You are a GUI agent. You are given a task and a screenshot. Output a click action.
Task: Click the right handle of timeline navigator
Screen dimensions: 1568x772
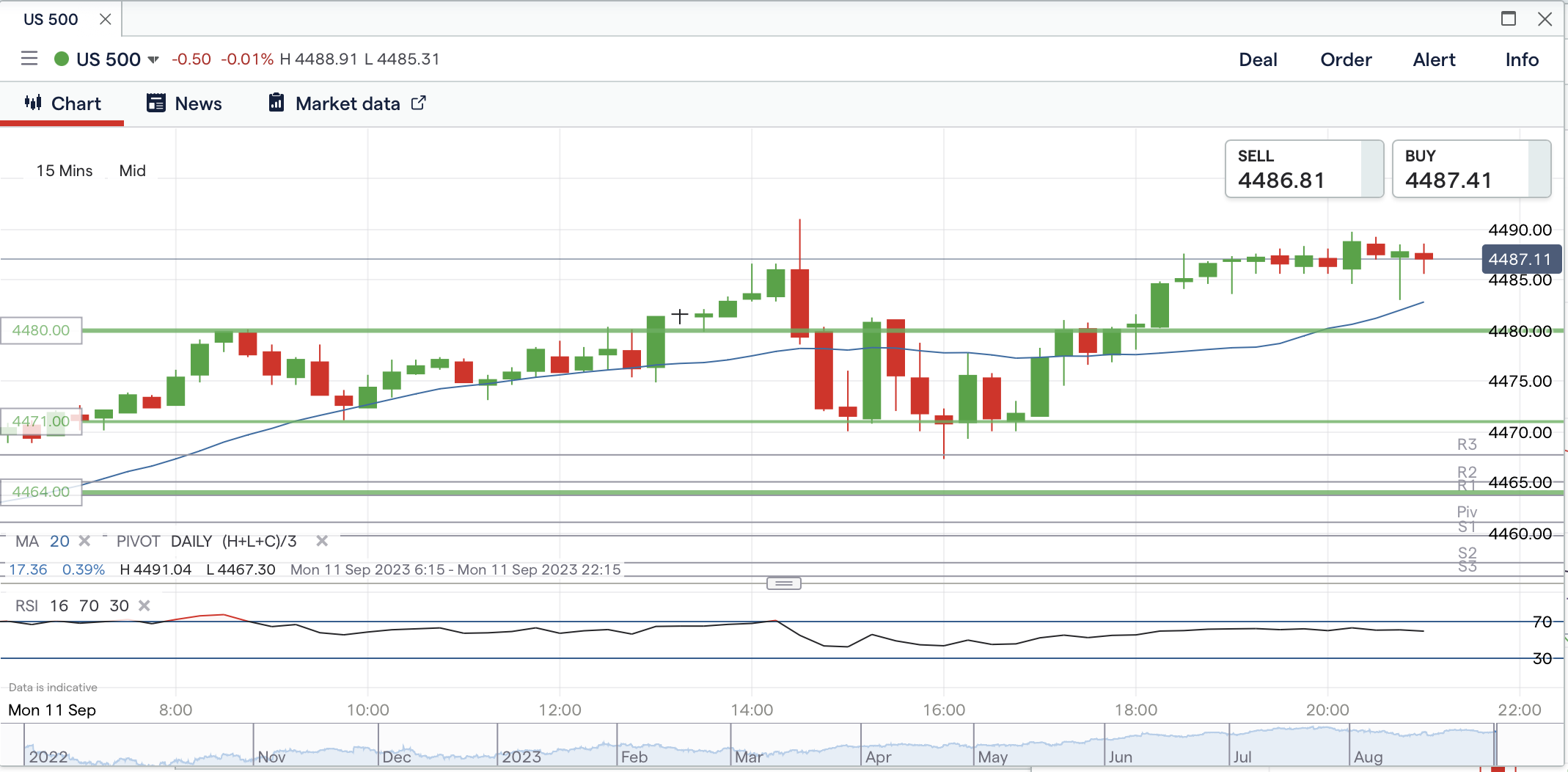[1495, 745]
